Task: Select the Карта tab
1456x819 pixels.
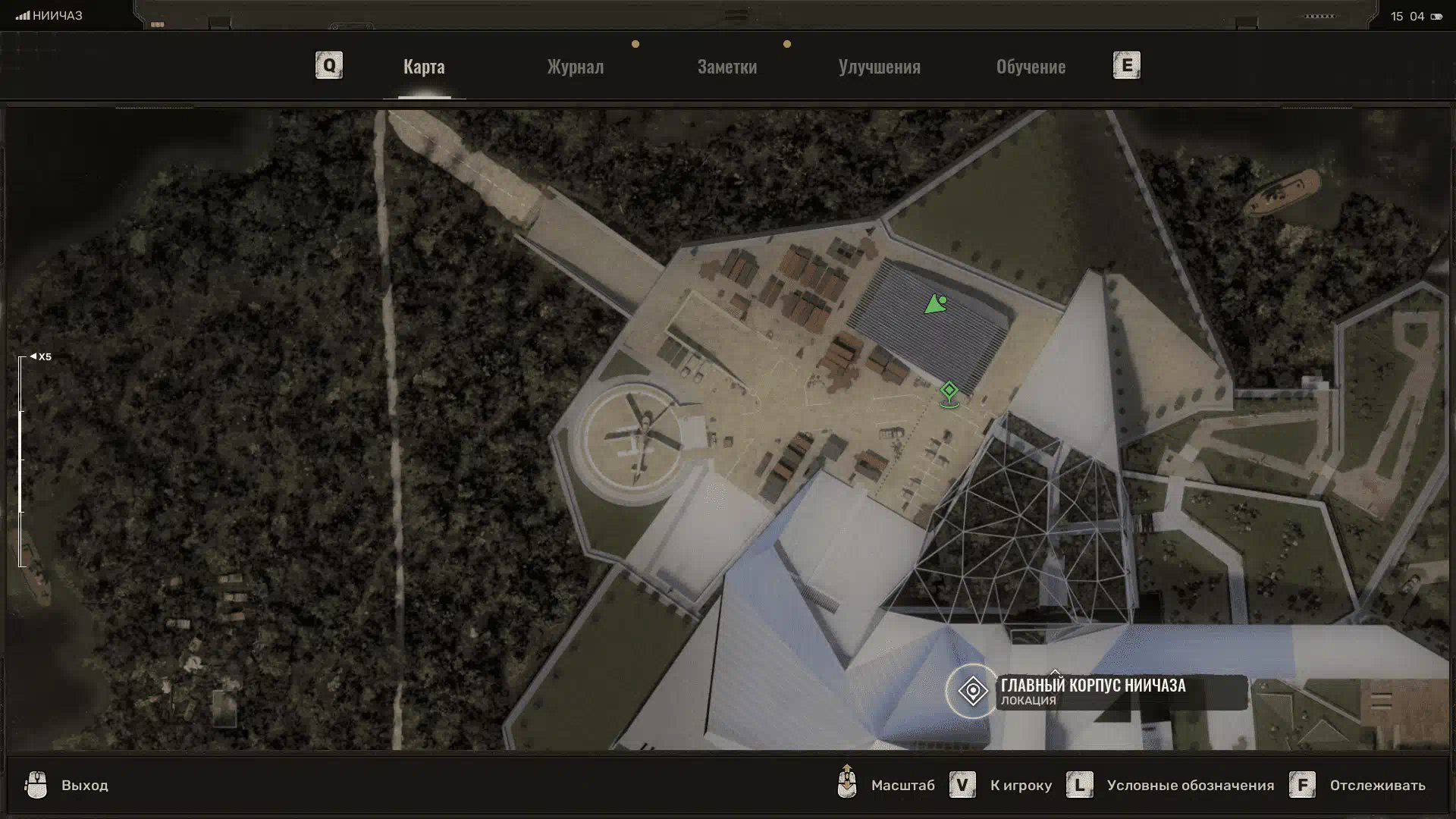Action: 424,67
